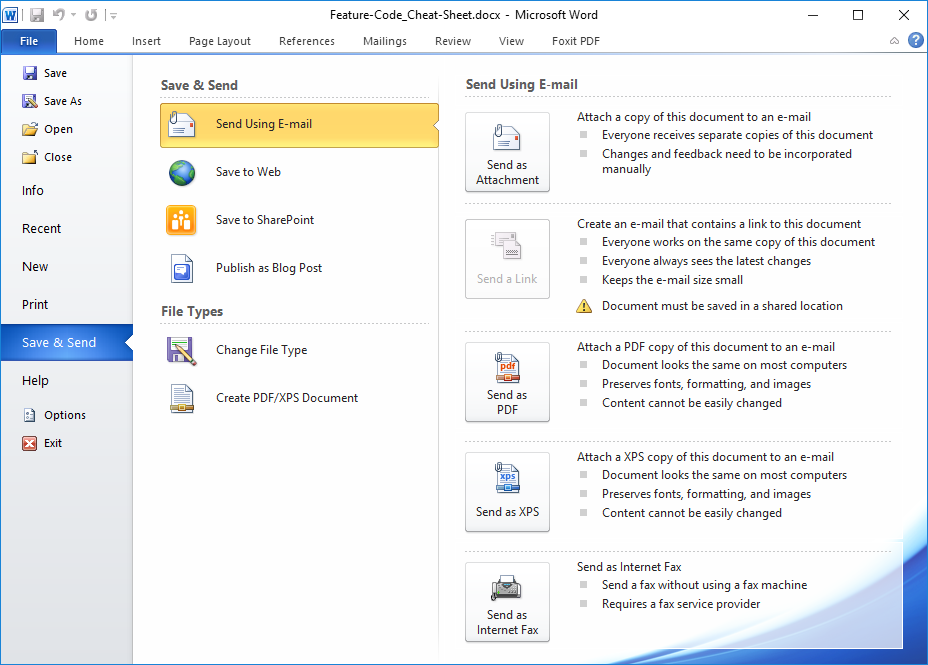Open the Page Layout ribbon tab
The width and height of the screenshot is (928, 665).
(x=220, y=41)
